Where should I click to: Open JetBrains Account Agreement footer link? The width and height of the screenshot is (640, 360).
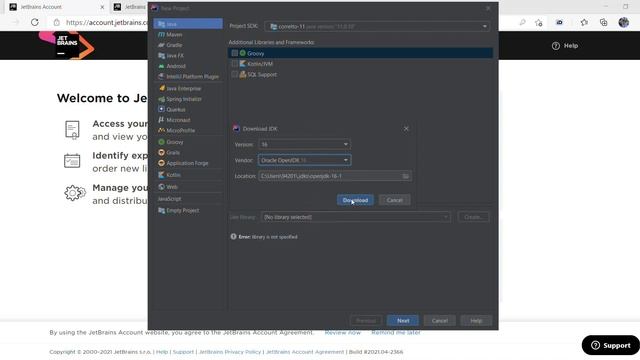pyautogui.click(x=305, y=352)
